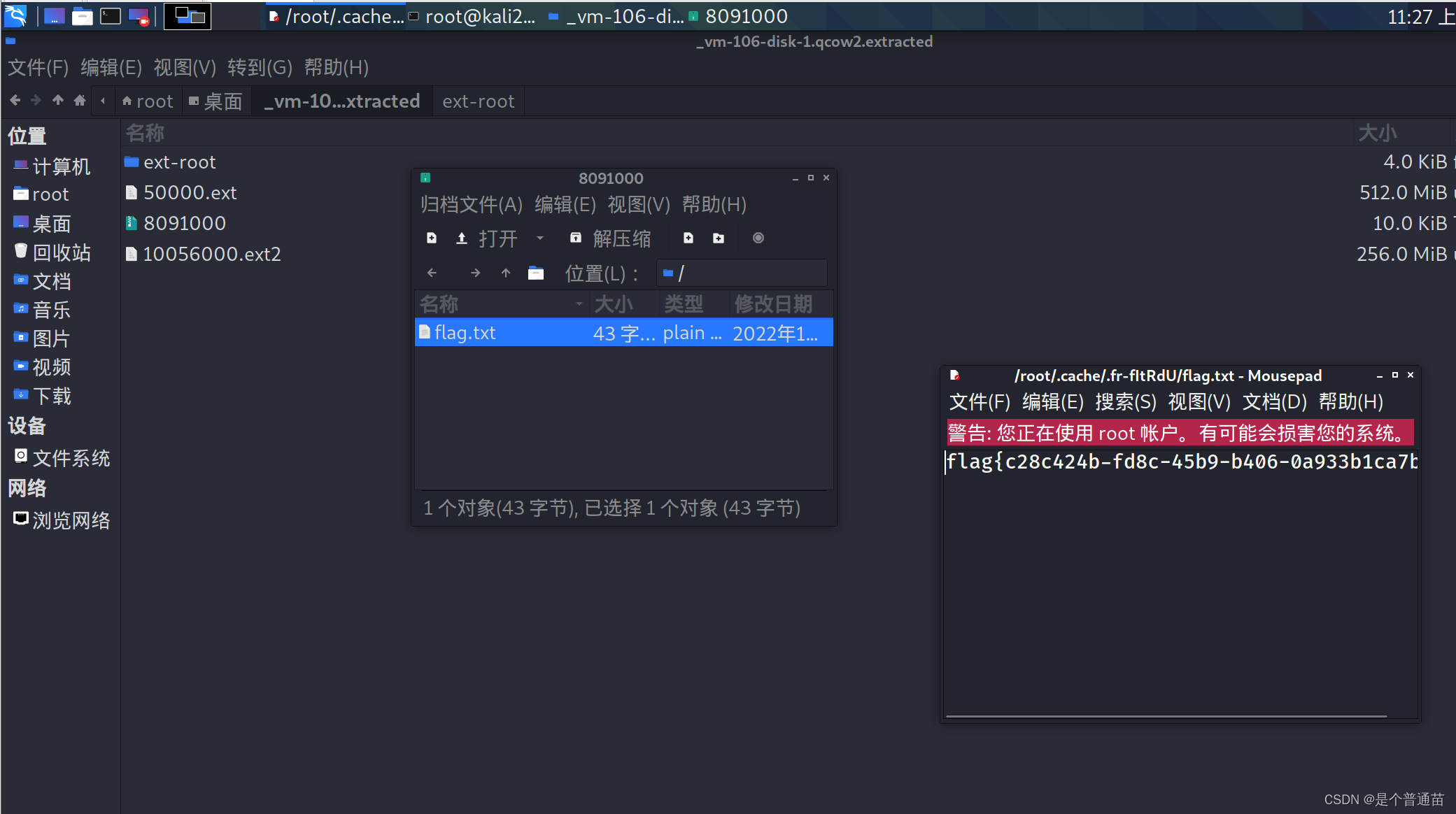1456x814 pixels.
Task: Open the Kali applications menu icon
Action: [x=15, y=15]
